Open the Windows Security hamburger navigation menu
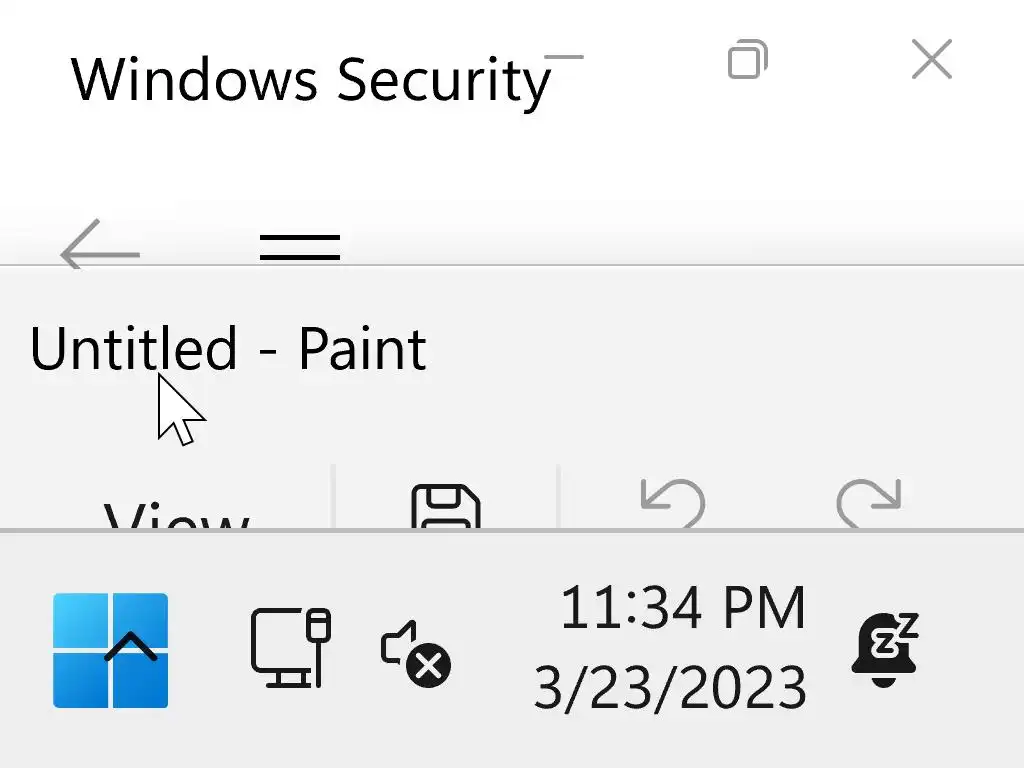 (299, 246)
